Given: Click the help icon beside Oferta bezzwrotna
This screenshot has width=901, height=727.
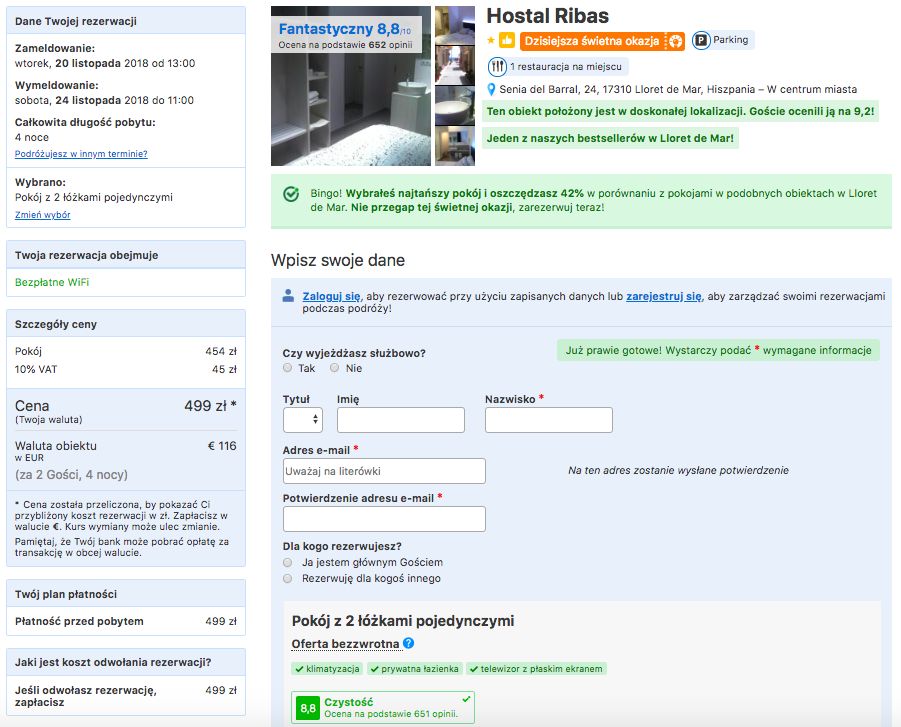Looking at the screenshot, I should pos(408,644).
